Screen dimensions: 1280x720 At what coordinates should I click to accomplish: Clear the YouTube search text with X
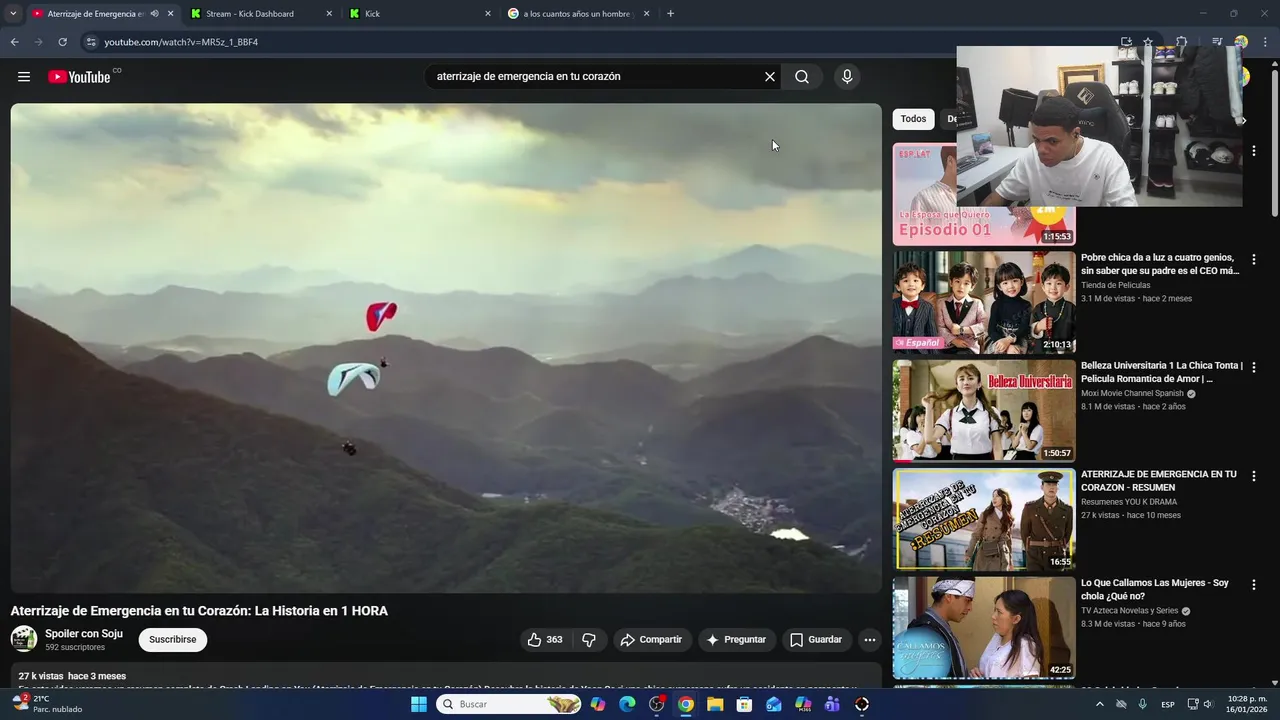[x=770, y=77]
